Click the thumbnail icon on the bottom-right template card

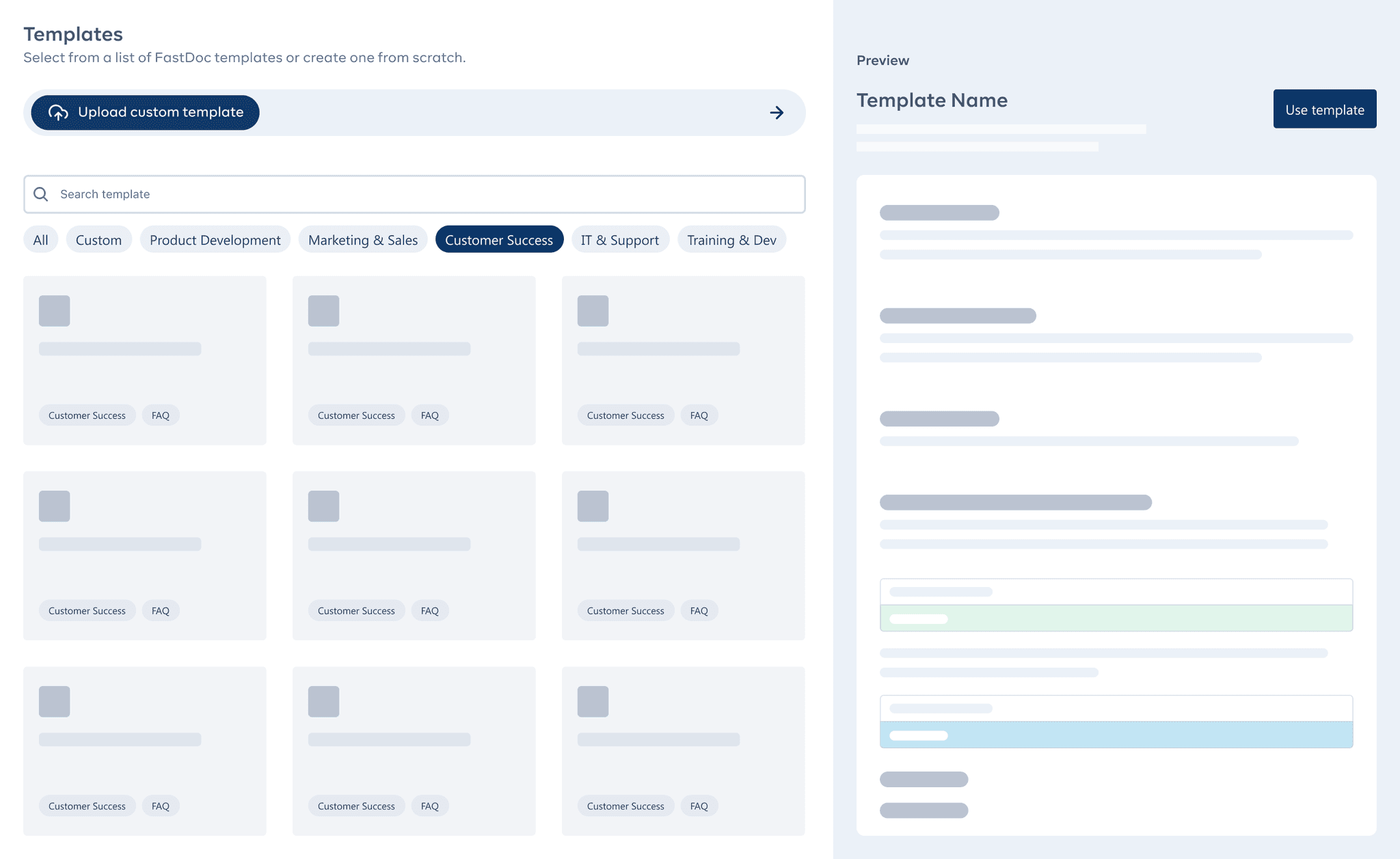coord(593,701)
